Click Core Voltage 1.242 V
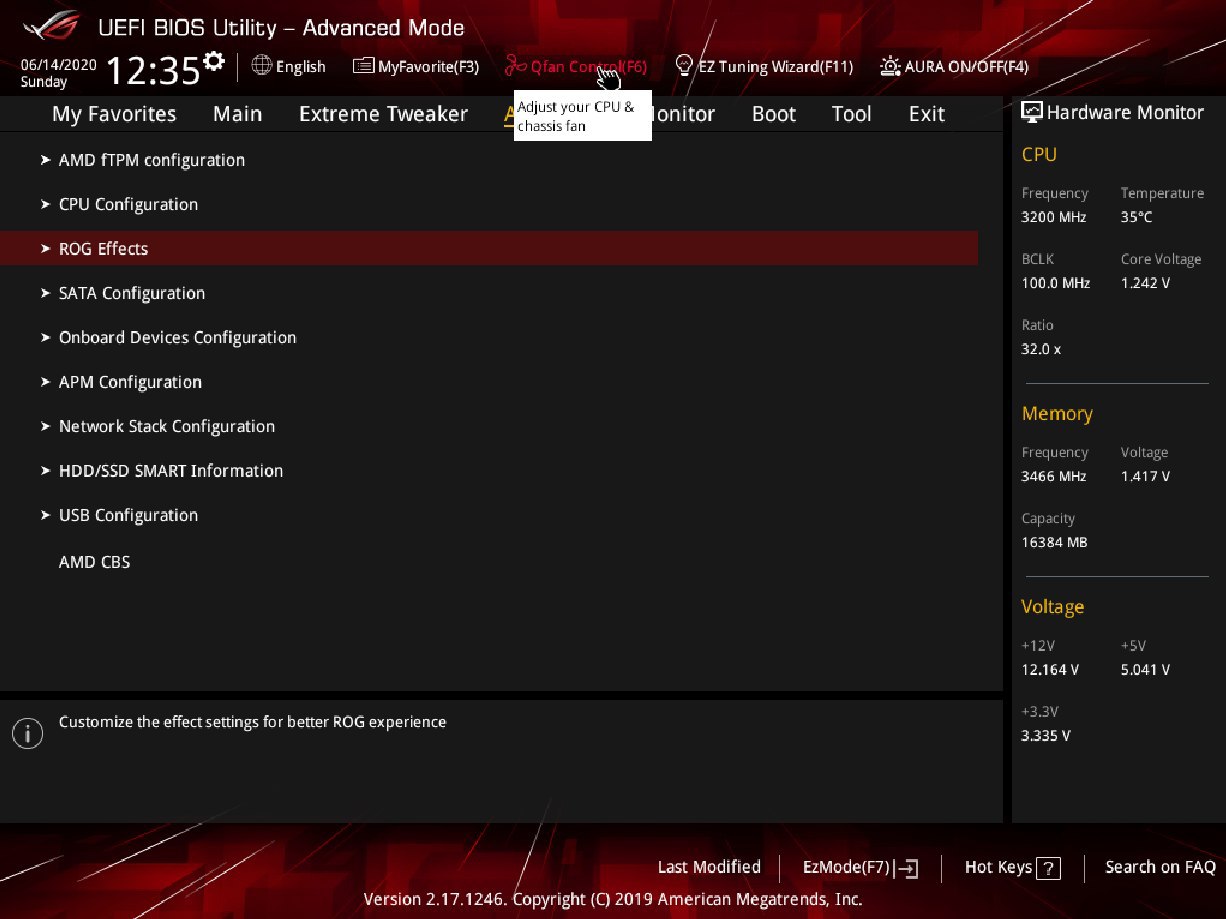1226x919 pixels. click(x=1146, y=283)
